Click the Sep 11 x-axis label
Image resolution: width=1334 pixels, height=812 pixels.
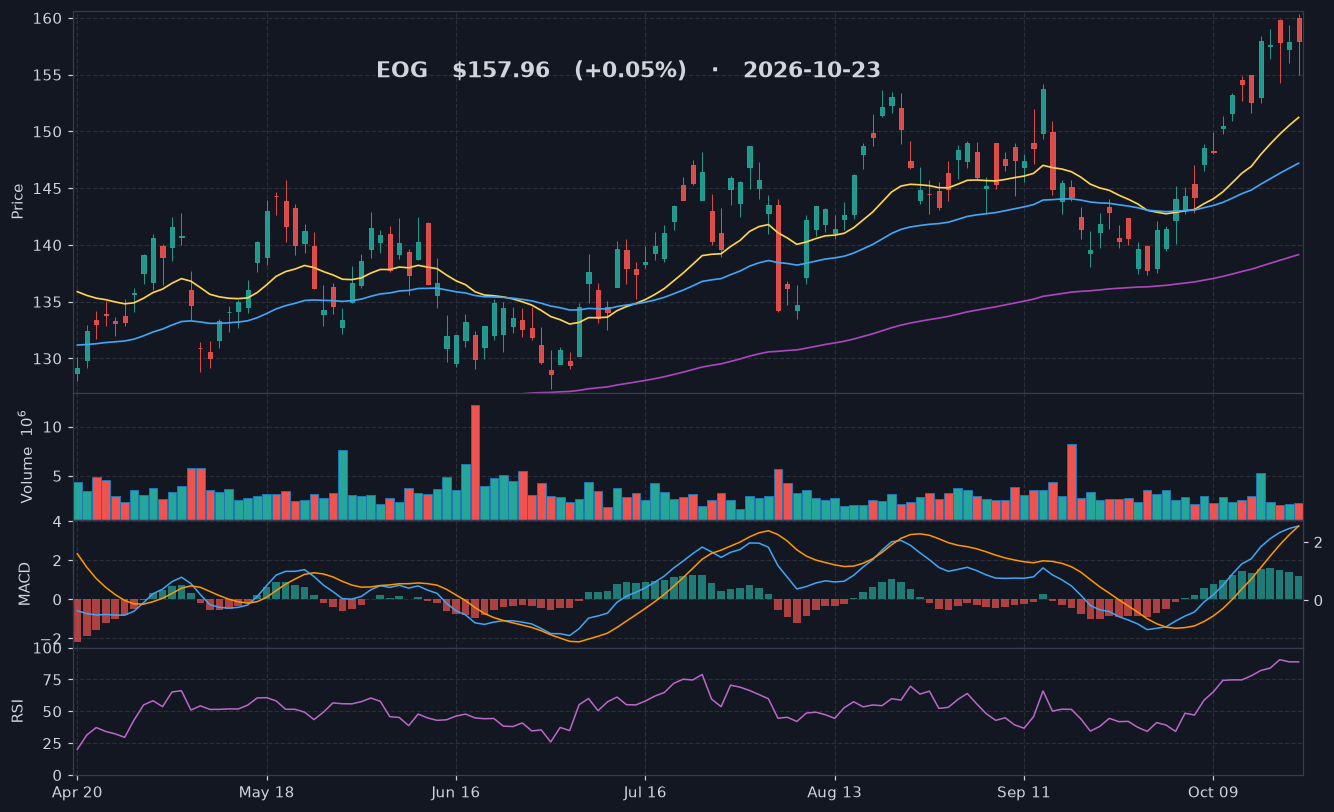coord(1024,792)
